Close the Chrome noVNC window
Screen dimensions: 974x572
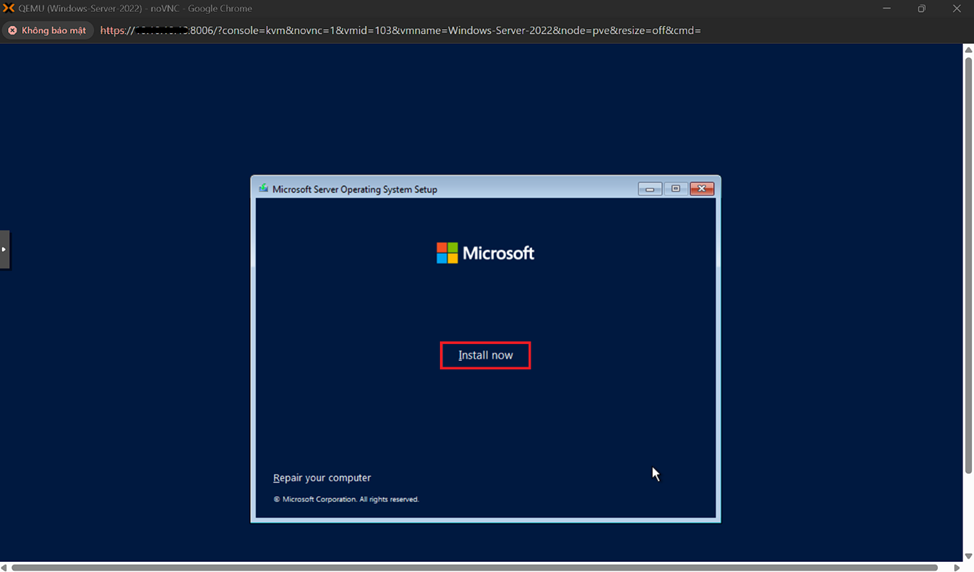[x=956, y=8]
